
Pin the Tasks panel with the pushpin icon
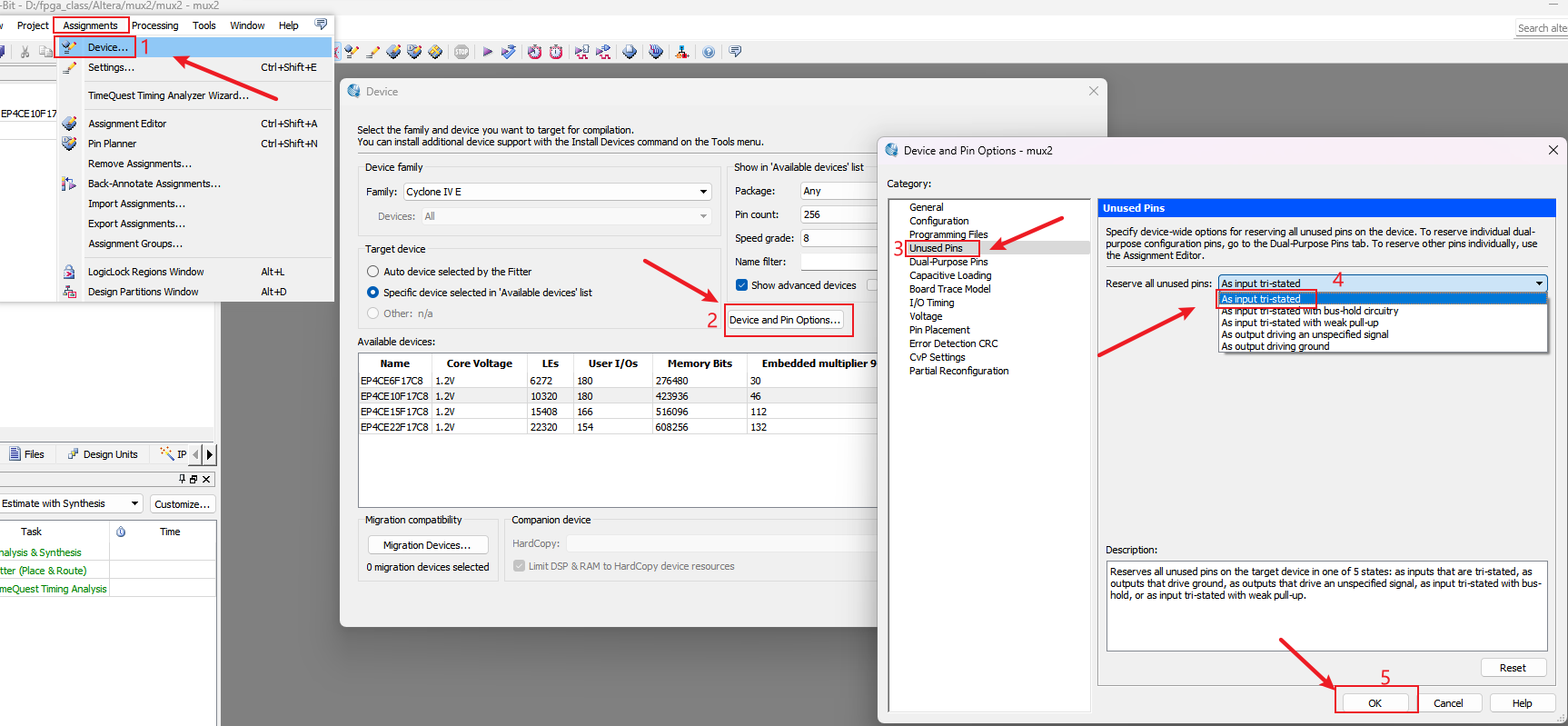pyautogui.click(x=182, y=479)
